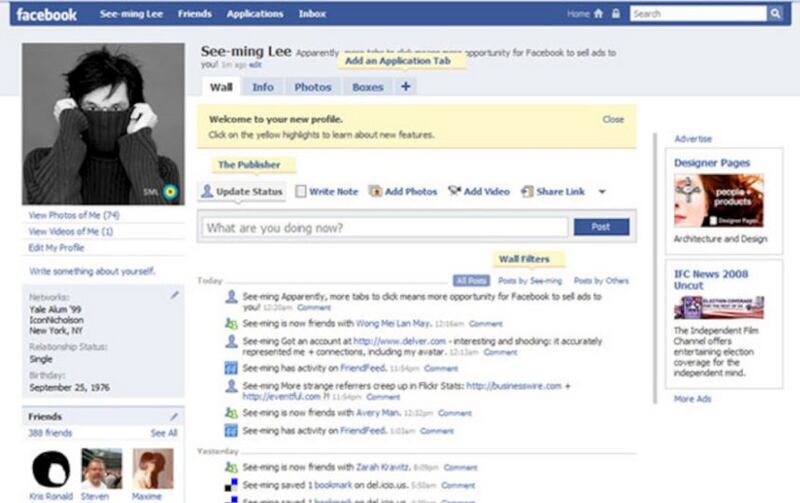The height and width of the screenshot is (503, 800).
Task: Open View Photos of Me (74)
Action: (74, 215)
